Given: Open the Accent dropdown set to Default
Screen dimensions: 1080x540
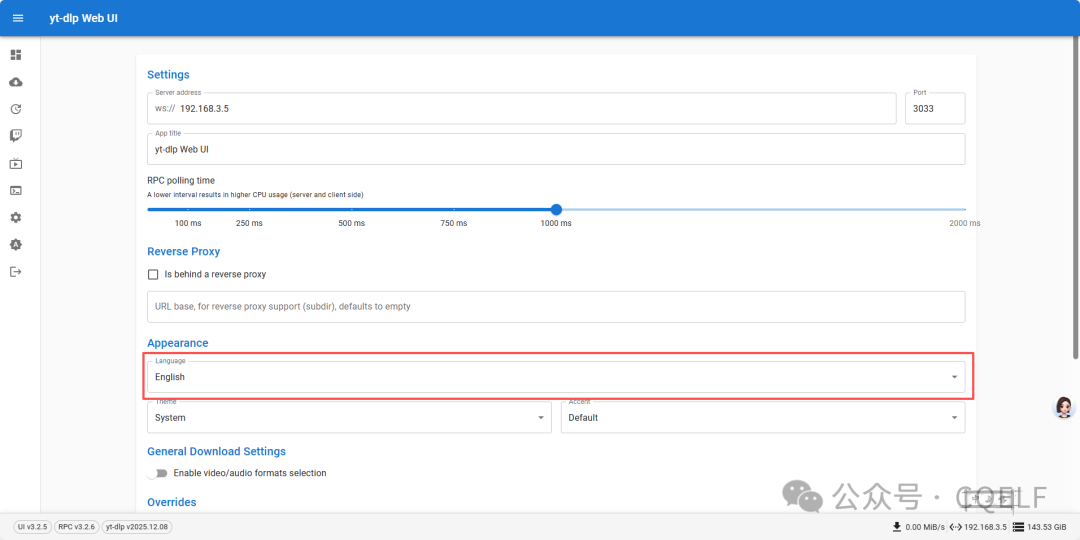Looking at the screenshot, I should 762,417.
